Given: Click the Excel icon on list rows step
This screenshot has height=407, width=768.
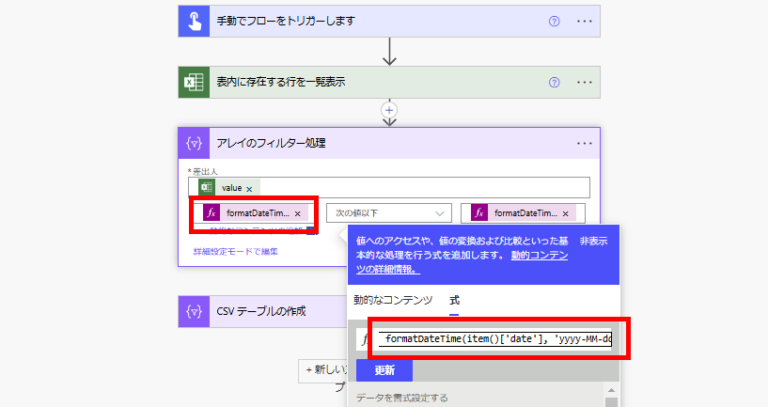Looking at the screenshot, I should [x=195, y=82].
